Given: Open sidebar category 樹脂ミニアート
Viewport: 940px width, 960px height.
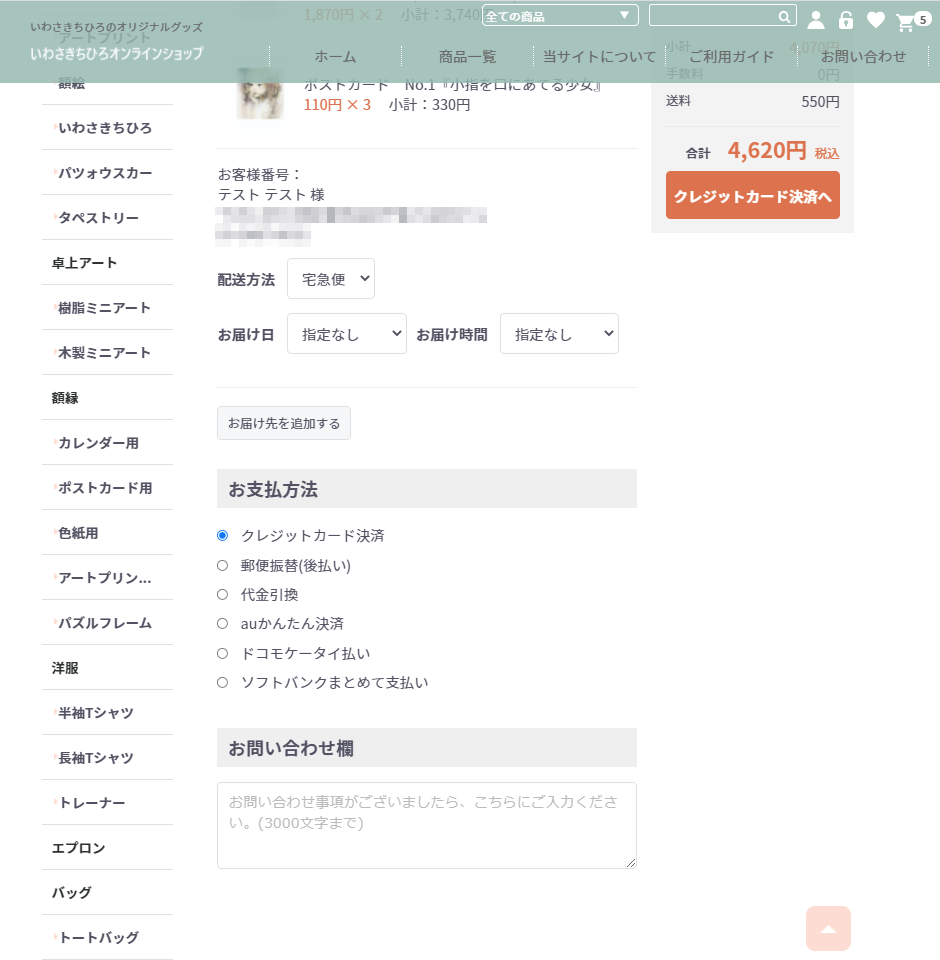Looking at the screenshot, I should pyautogui.click(x=107, y=307).
